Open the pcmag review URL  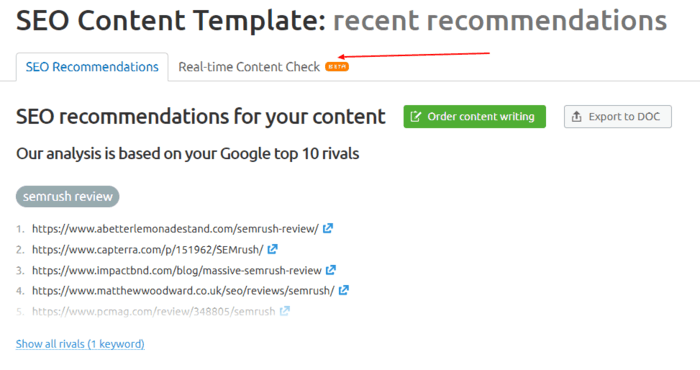pyautogui.click(x=154, y=312)
